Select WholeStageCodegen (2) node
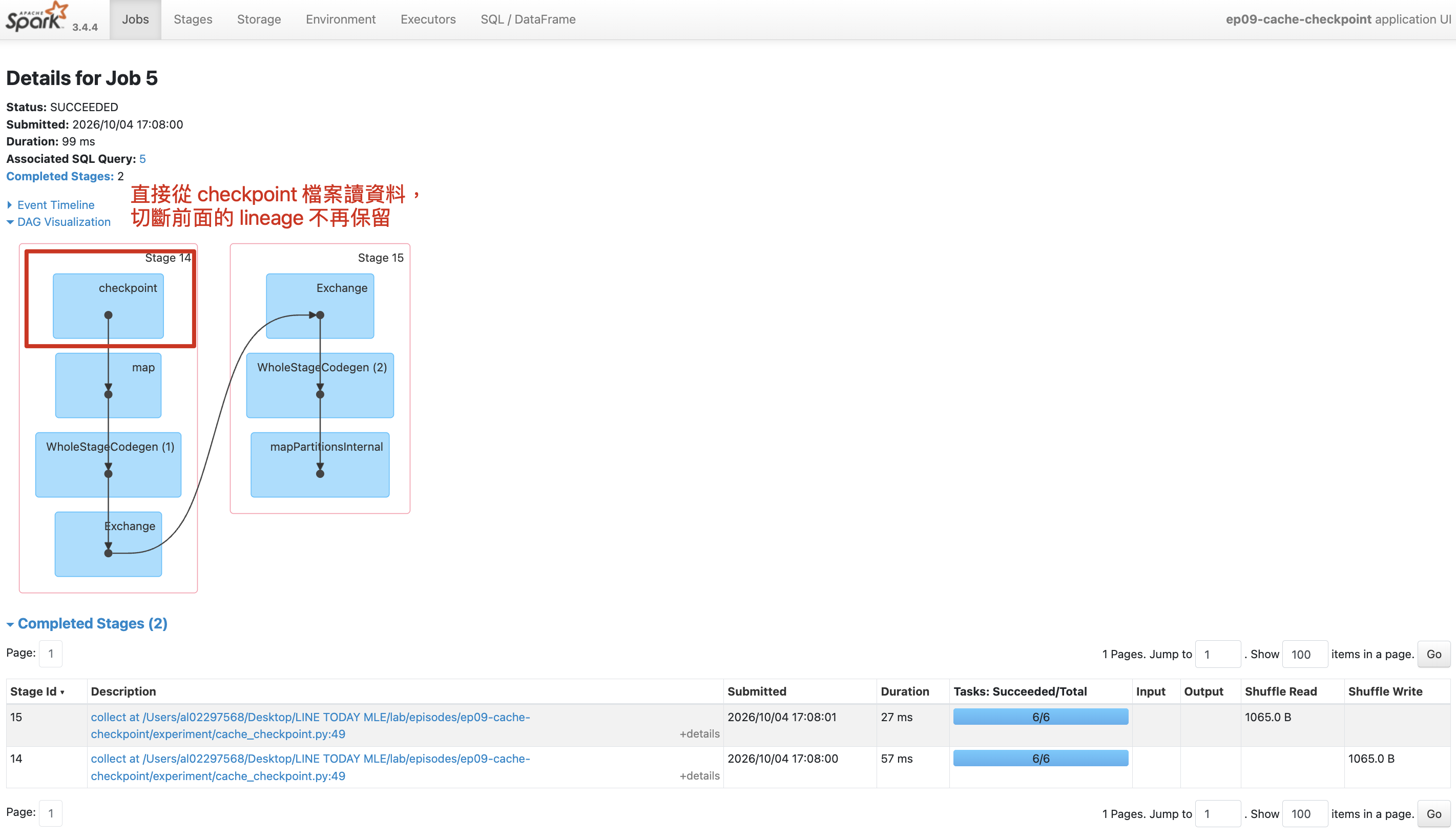Viewport: 1456px width, 840px height. click(320, 385)
